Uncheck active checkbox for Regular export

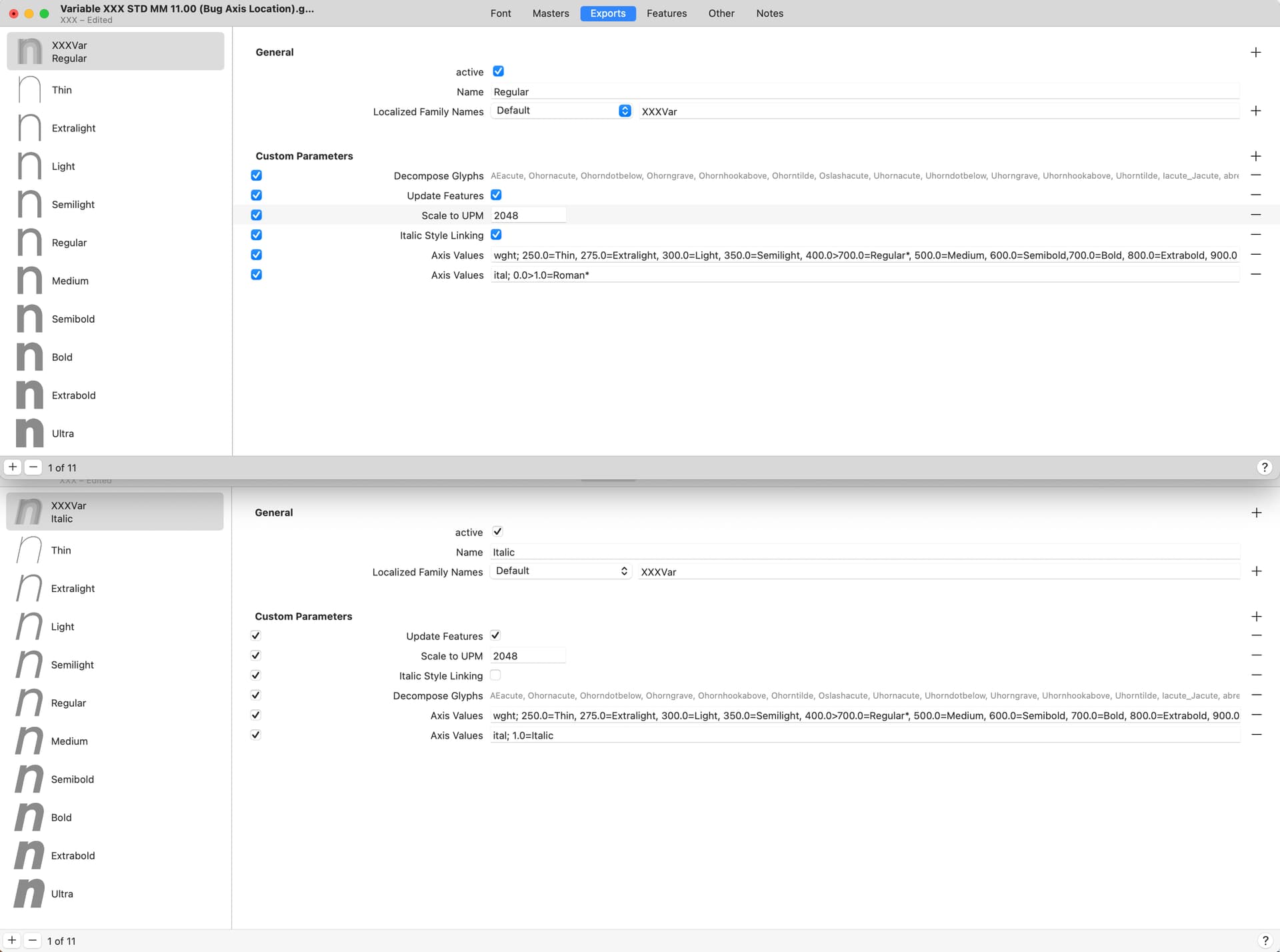(x=498, y=71)
